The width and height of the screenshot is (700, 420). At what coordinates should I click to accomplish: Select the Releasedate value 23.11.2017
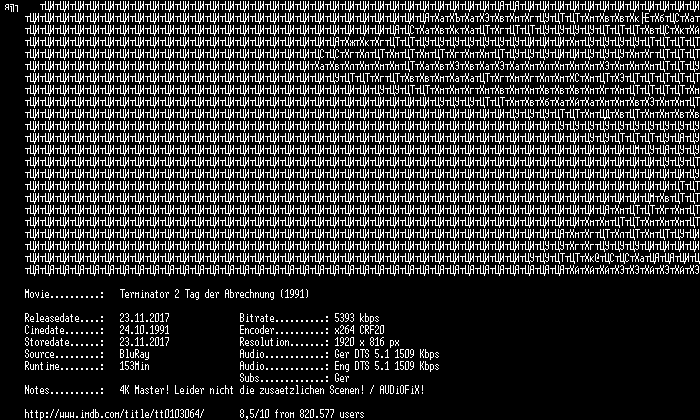pos(144,318)
